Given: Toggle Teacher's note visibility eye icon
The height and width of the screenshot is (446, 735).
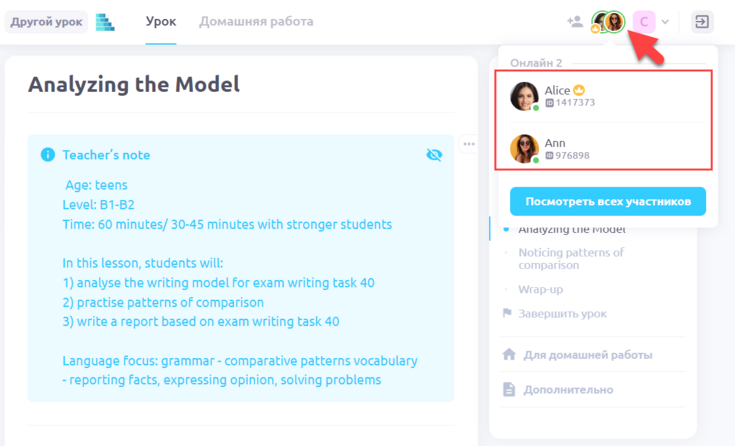Looking at the screenshot, I should pyautogui.click(x=434, y=155).
